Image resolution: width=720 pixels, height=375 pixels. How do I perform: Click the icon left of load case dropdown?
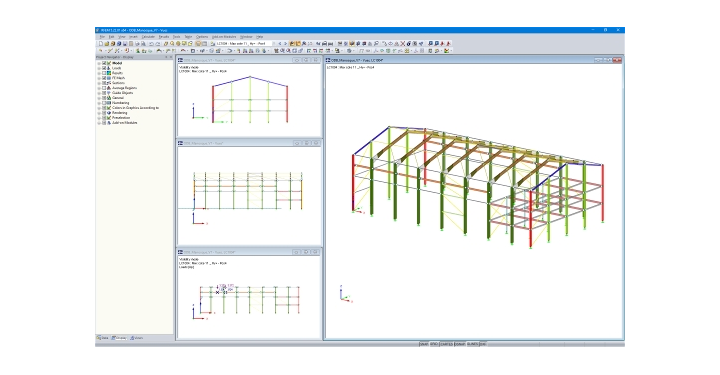coord(212,44)
